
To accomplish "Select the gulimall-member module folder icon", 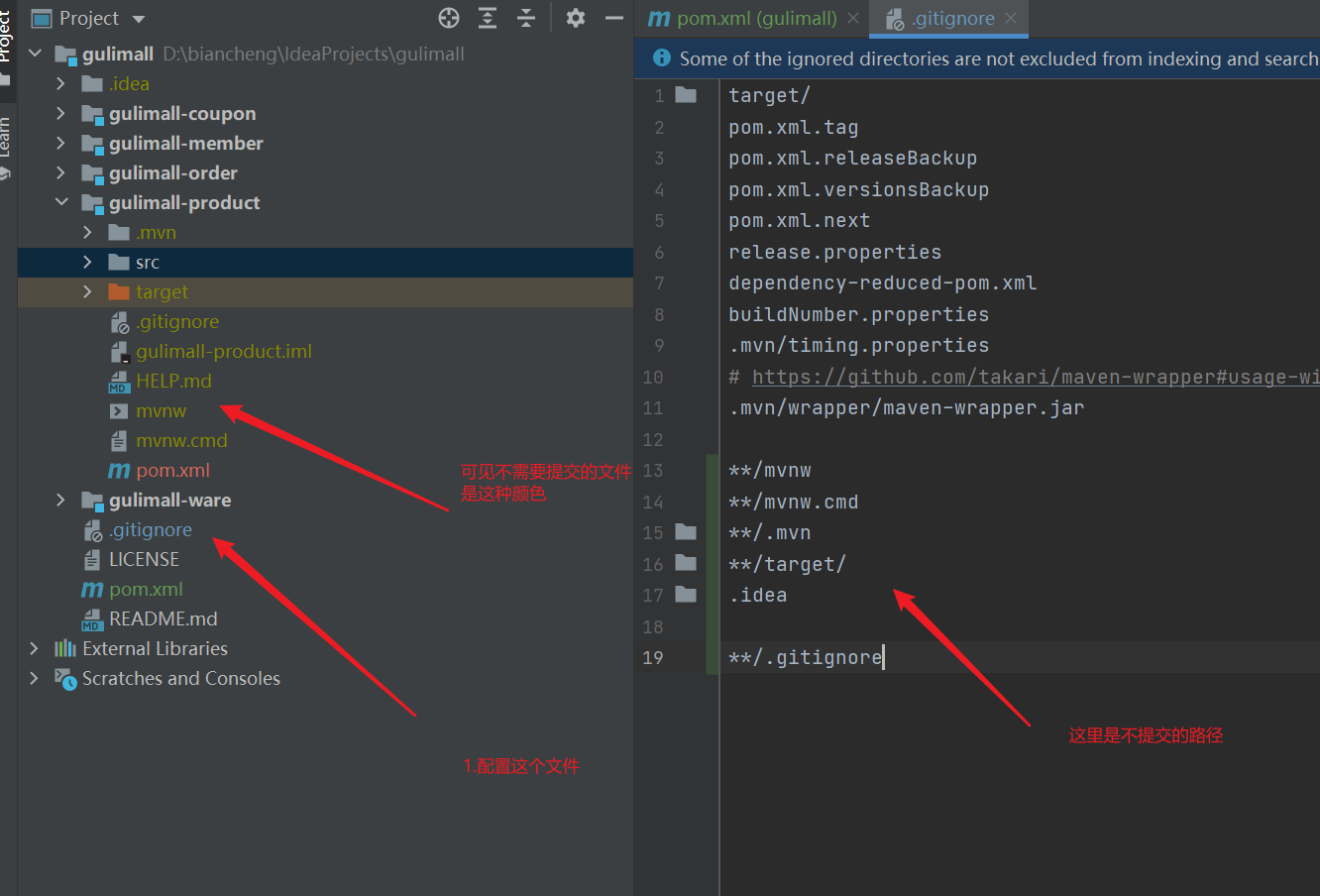I will 92,144.
